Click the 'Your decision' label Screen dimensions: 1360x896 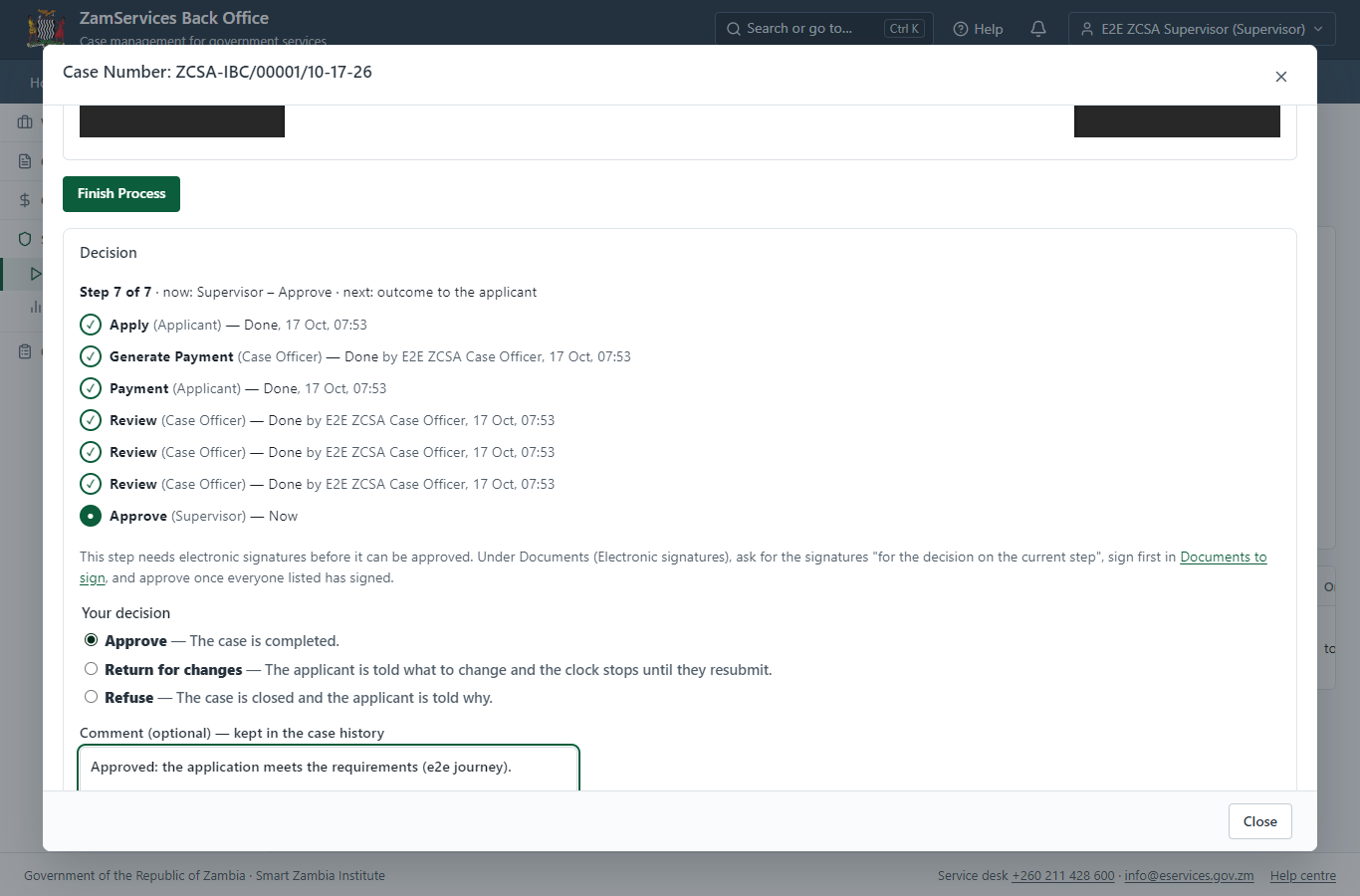tap(125, 613)
